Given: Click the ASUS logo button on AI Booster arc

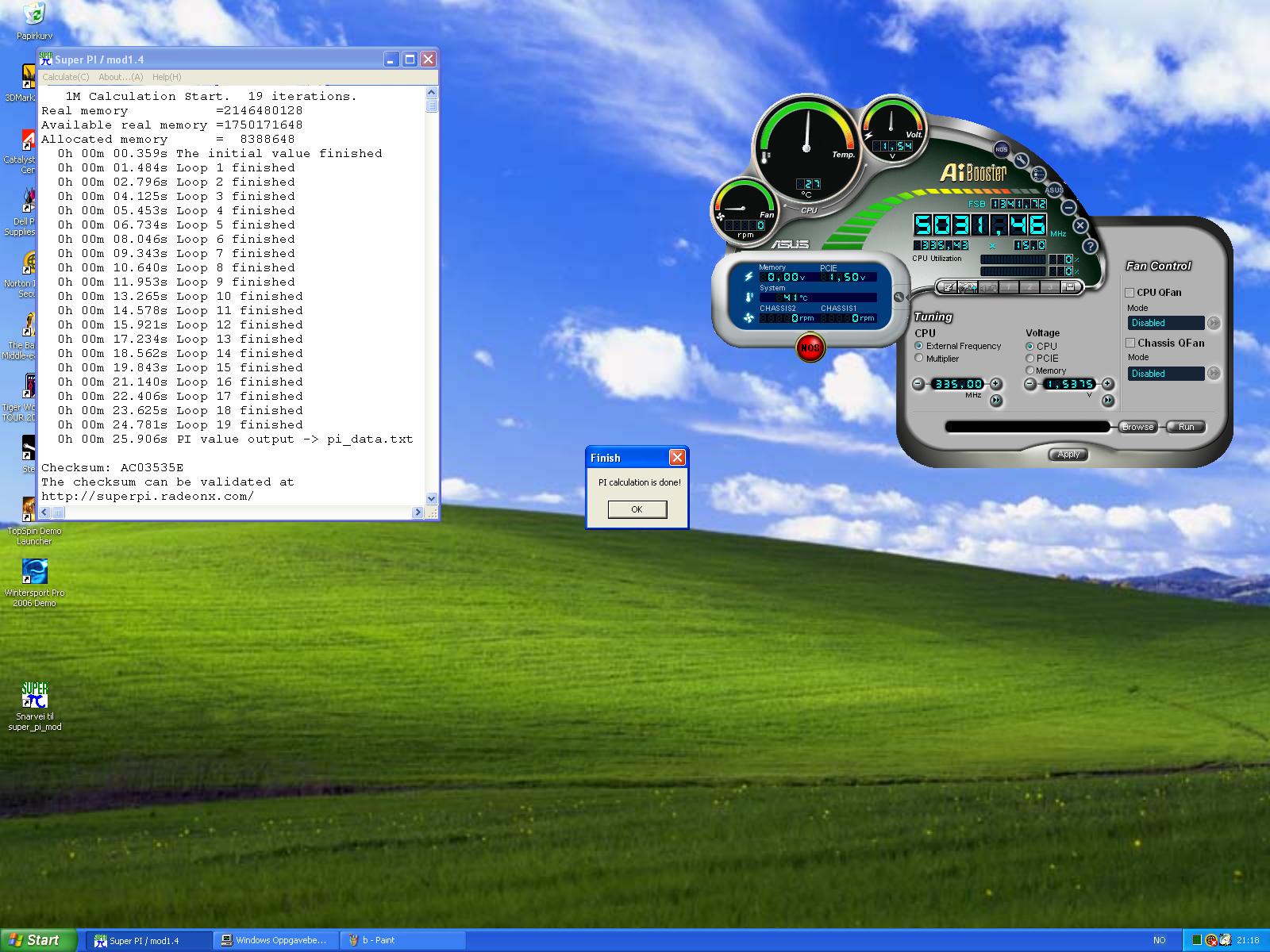Looking at the screenshot, I should click(x=1055, y=190).
